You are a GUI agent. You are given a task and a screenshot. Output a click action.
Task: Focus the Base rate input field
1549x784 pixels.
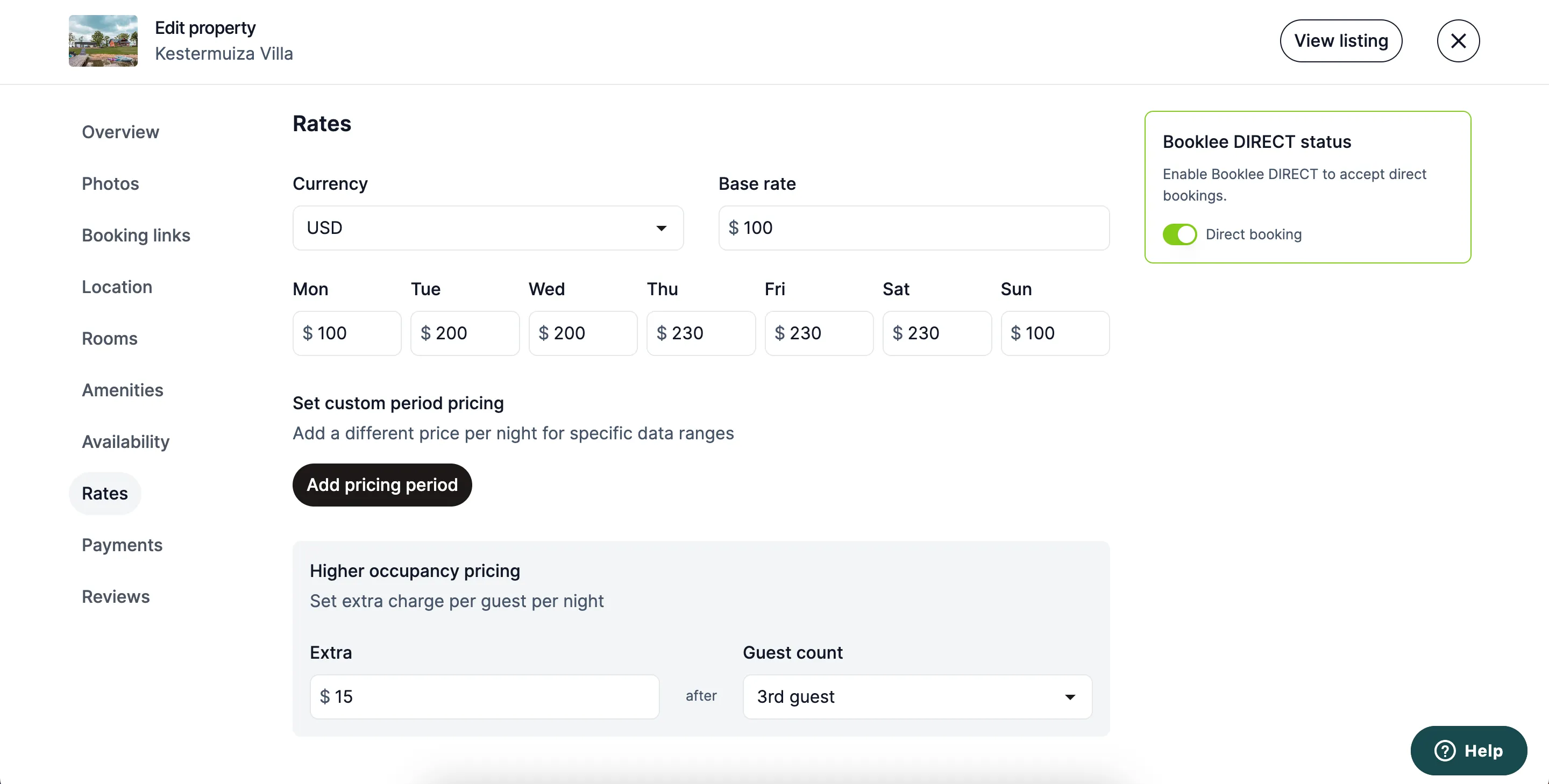[x=913, y=228]
